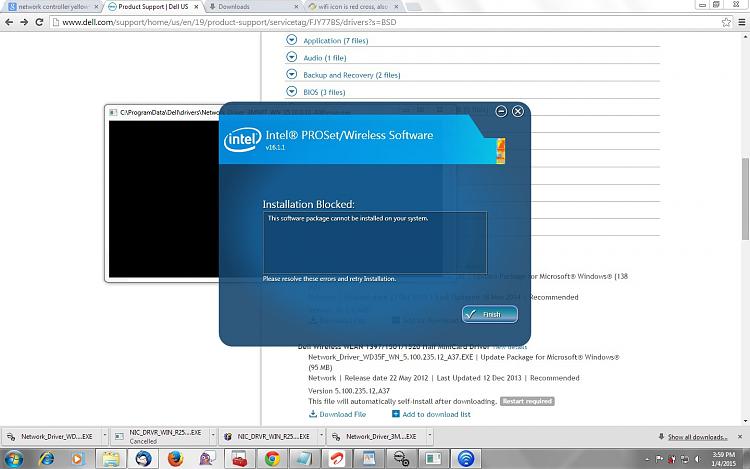Open options arrow for Network_Driver_3M...EXE download
Viewport: 750px width, 469px height.
pyautogui.click(x=430, y=436)
